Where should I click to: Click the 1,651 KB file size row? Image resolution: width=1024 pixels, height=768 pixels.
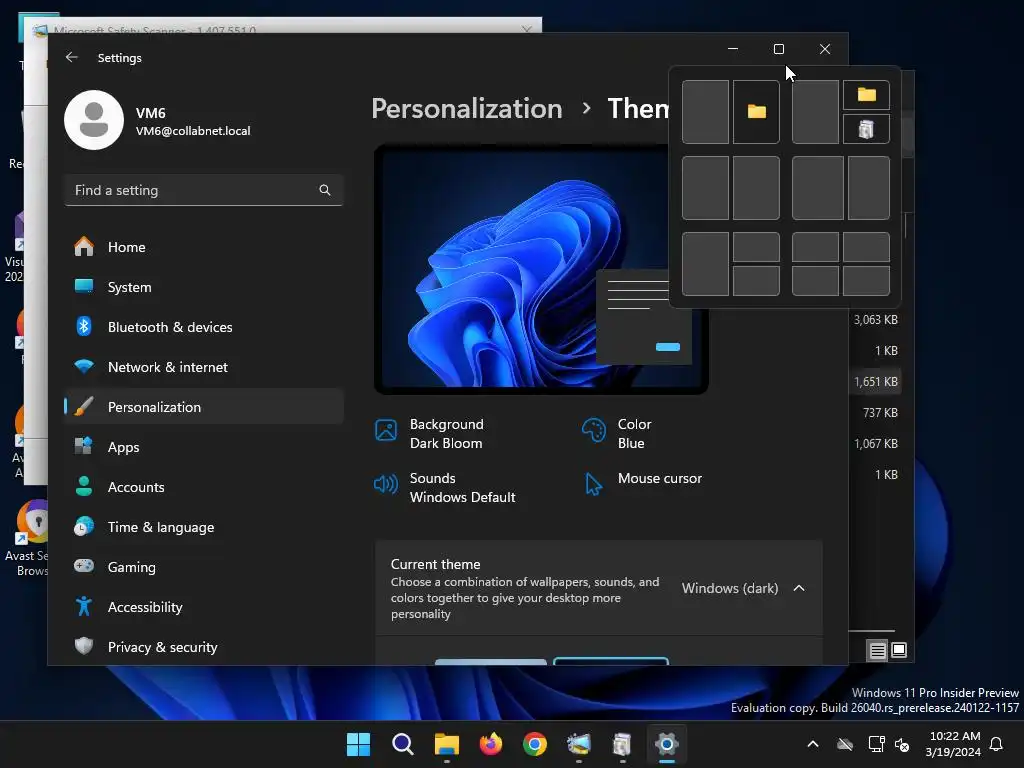[x=875, y=381]
